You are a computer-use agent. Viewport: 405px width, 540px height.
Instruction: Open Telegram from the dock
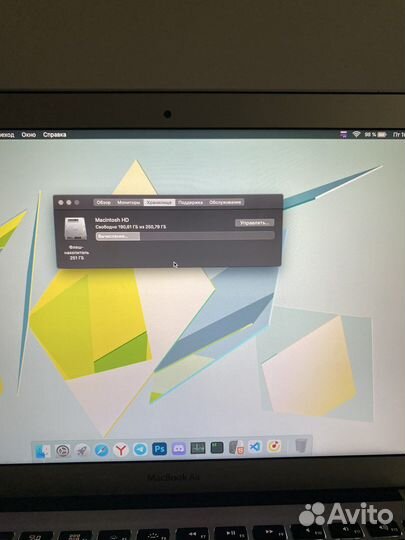click(140, 449)
